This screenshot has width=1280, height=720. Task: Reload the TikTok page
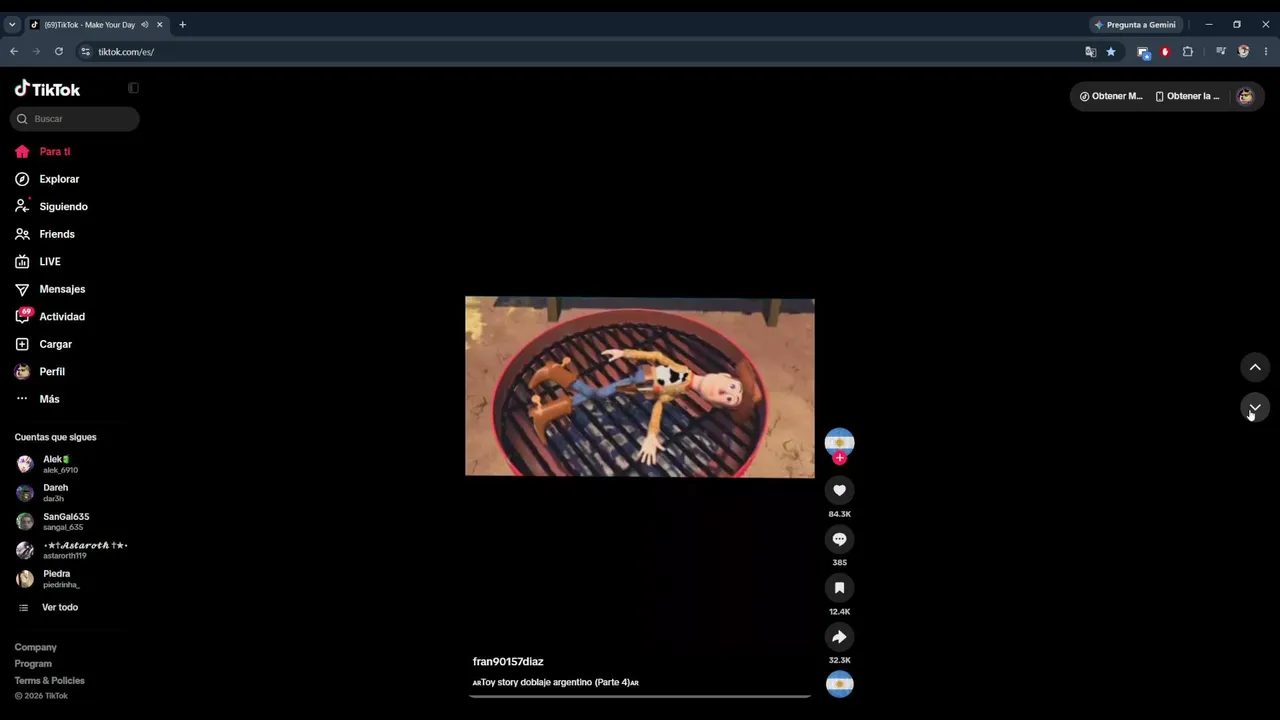59,52
